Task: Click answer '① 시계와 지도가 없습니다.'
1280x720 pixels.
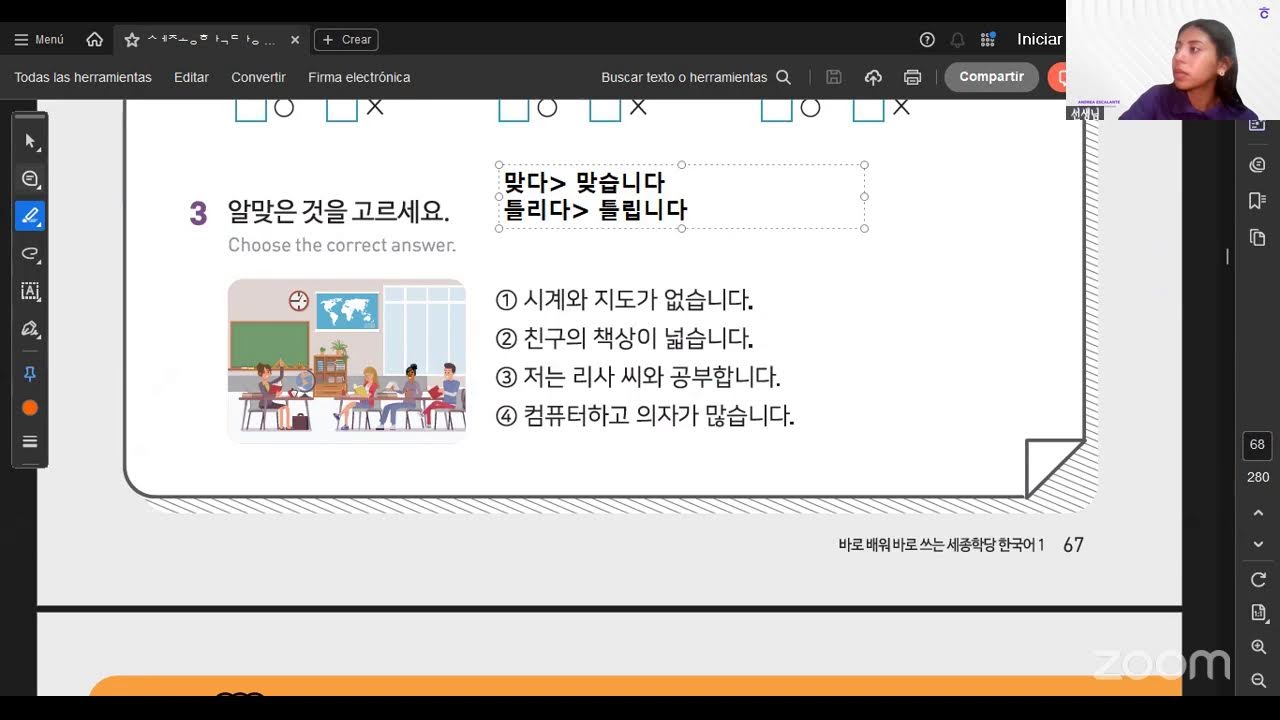Action: coord(624,300)
